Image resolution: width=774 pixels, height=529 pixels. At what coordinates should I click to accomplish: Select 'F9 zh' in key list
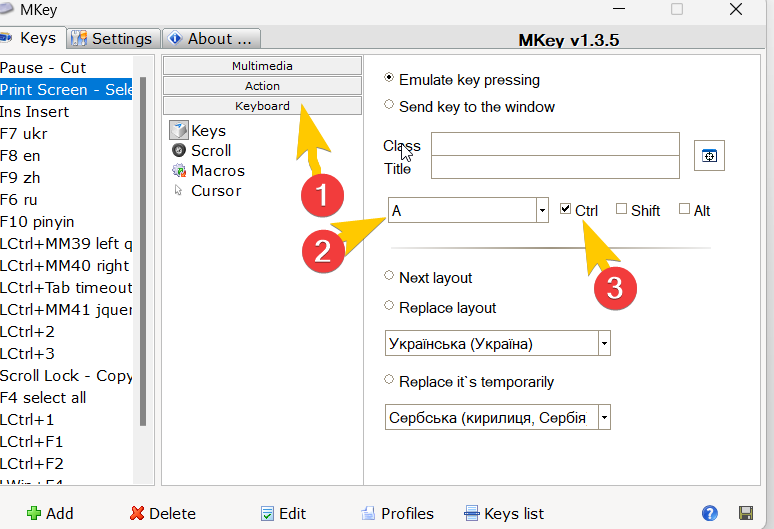tap(66, 177)
